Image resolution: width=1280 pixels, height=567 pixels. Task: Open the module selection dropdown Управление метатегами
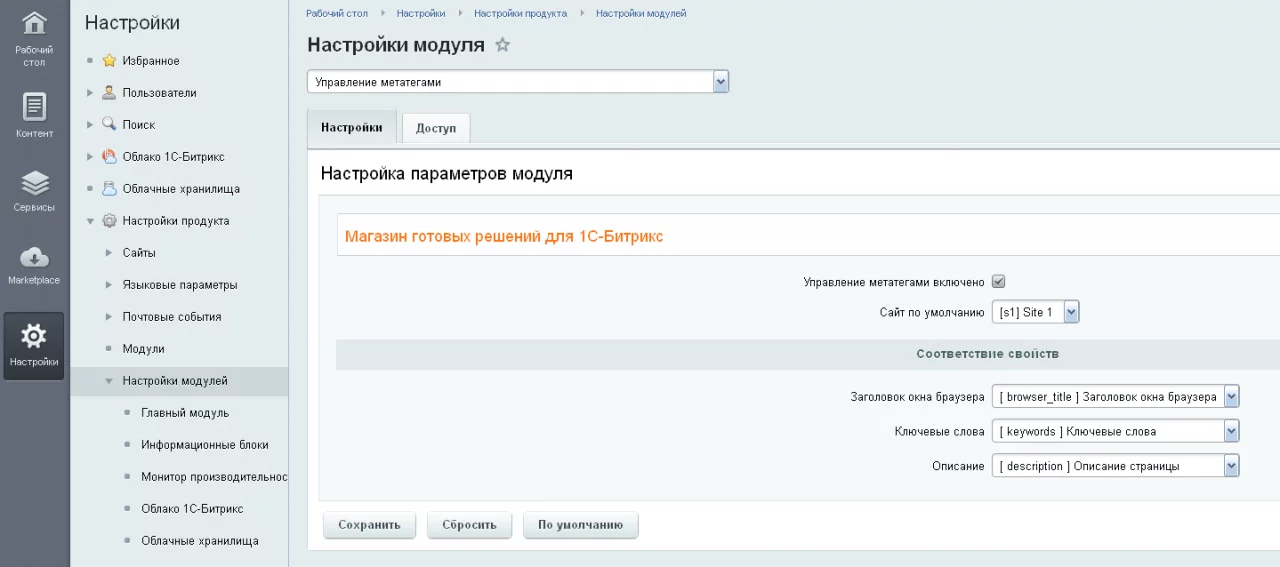coord(517,82)
